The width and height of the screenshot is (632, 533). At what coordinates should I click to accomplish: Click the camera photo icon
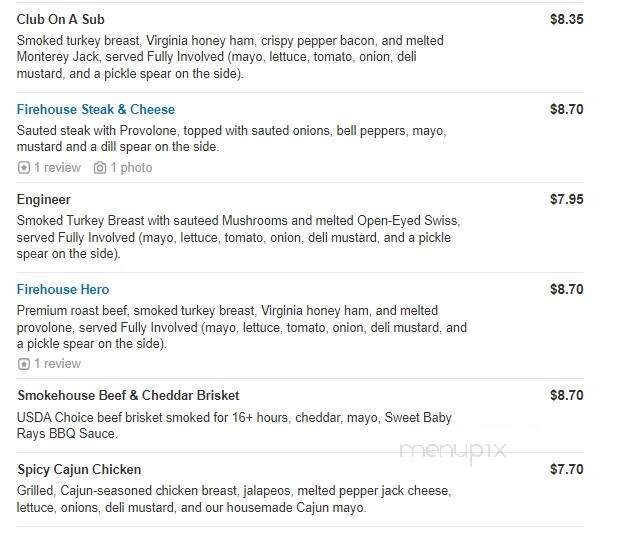tap(100, 168)
